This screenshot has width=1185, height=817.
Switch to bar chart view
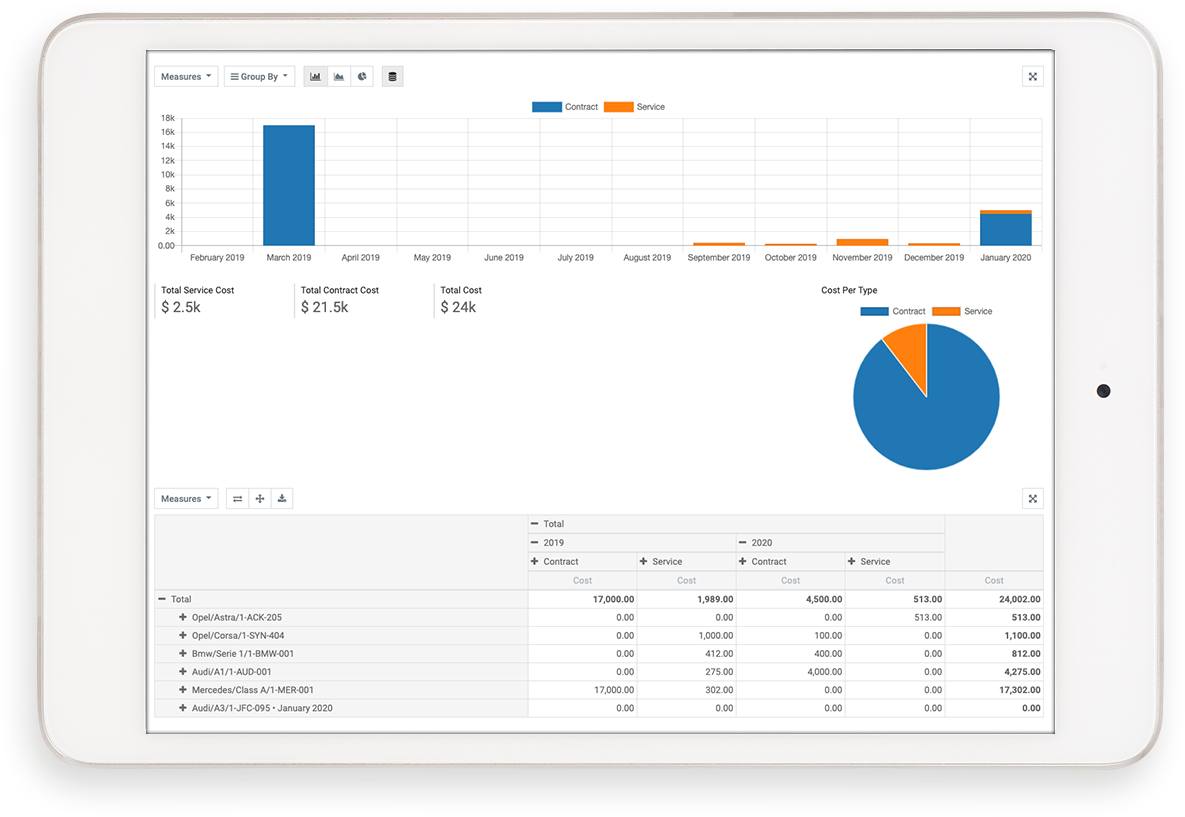click(315, 76)
